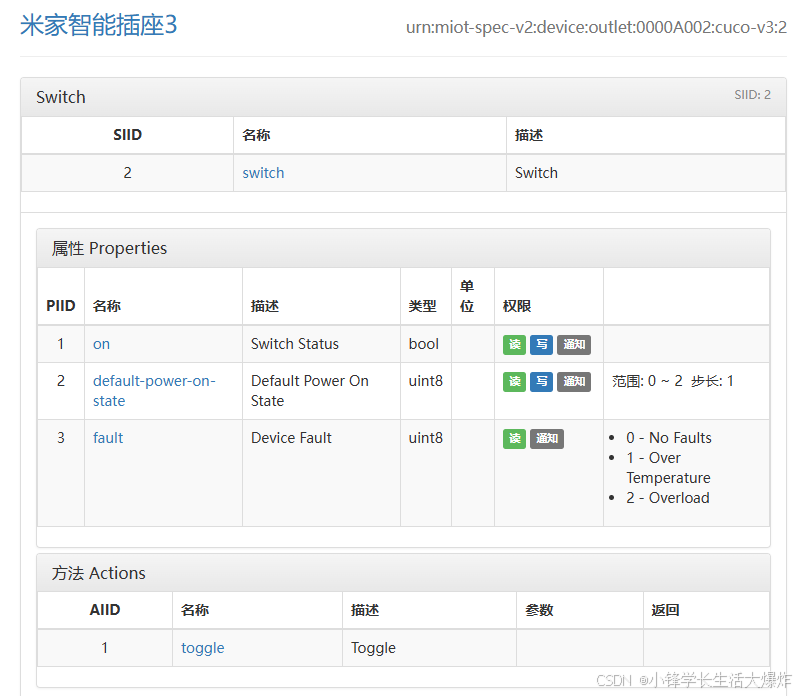Image resolution: width=804 pixels, height=696 pixels.
Task: Select the urn:miot-spec-v2 device identifier text
Action: coord(596,27)
